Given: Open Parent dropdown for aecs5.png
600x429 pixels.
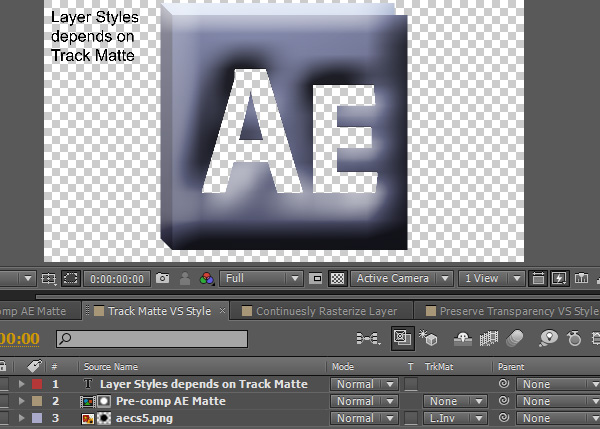Looking at the screenshot, I should click(558, 418).
